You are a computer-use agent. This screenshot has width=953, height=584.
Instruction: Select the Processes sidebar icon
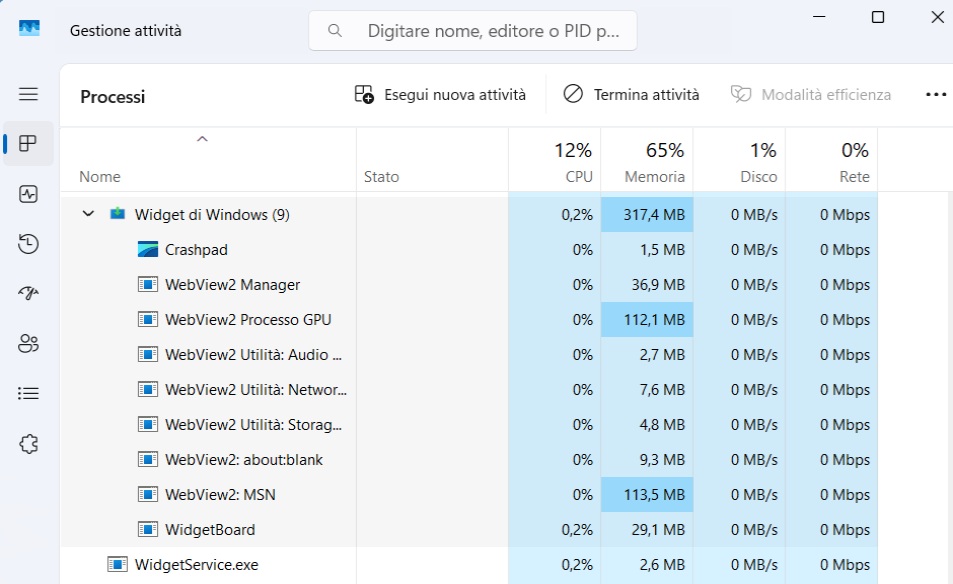pyautogui.click(x=28, y=143)
